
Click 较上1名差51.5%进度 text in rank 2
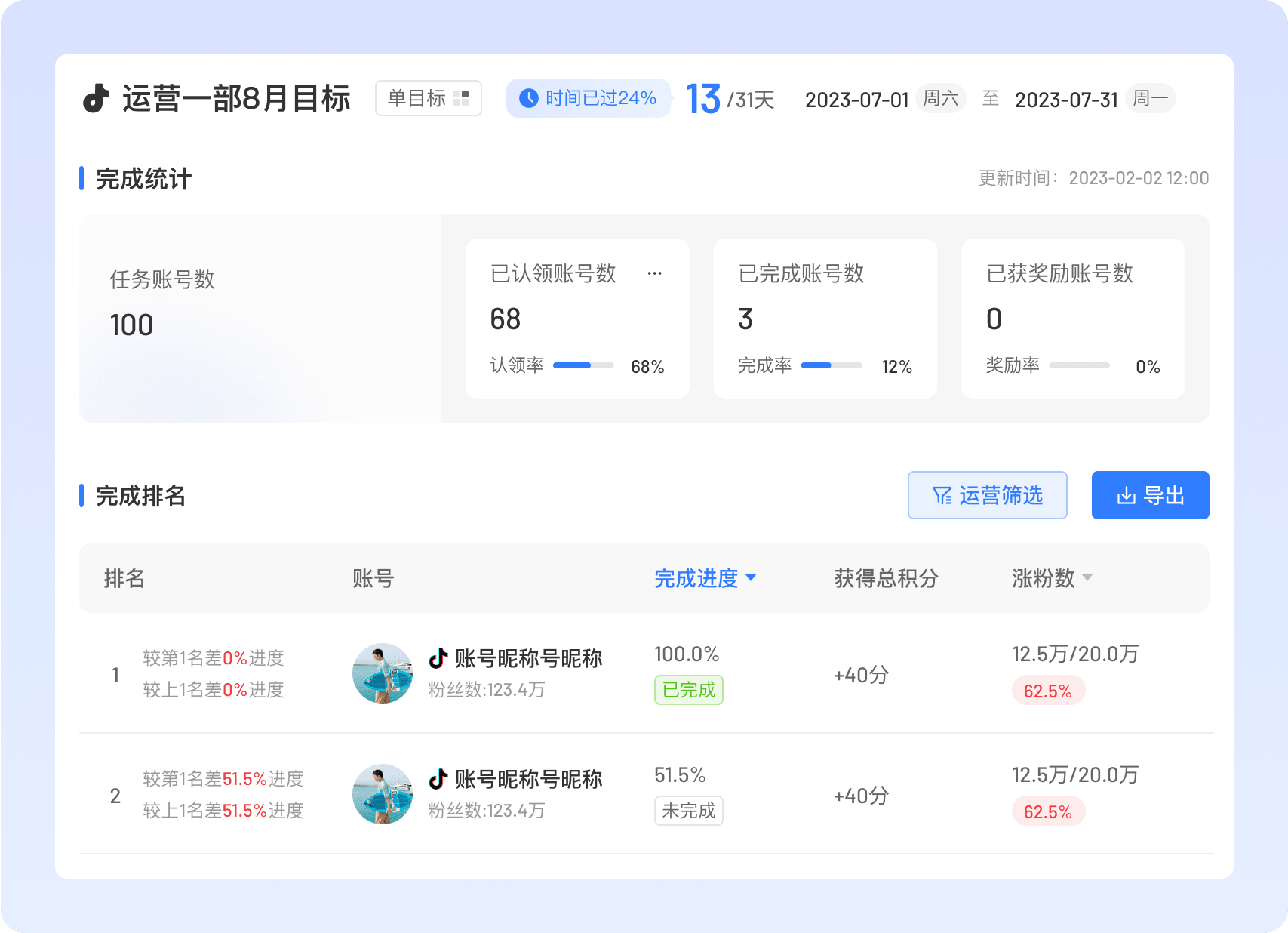[x=223, y=811]
